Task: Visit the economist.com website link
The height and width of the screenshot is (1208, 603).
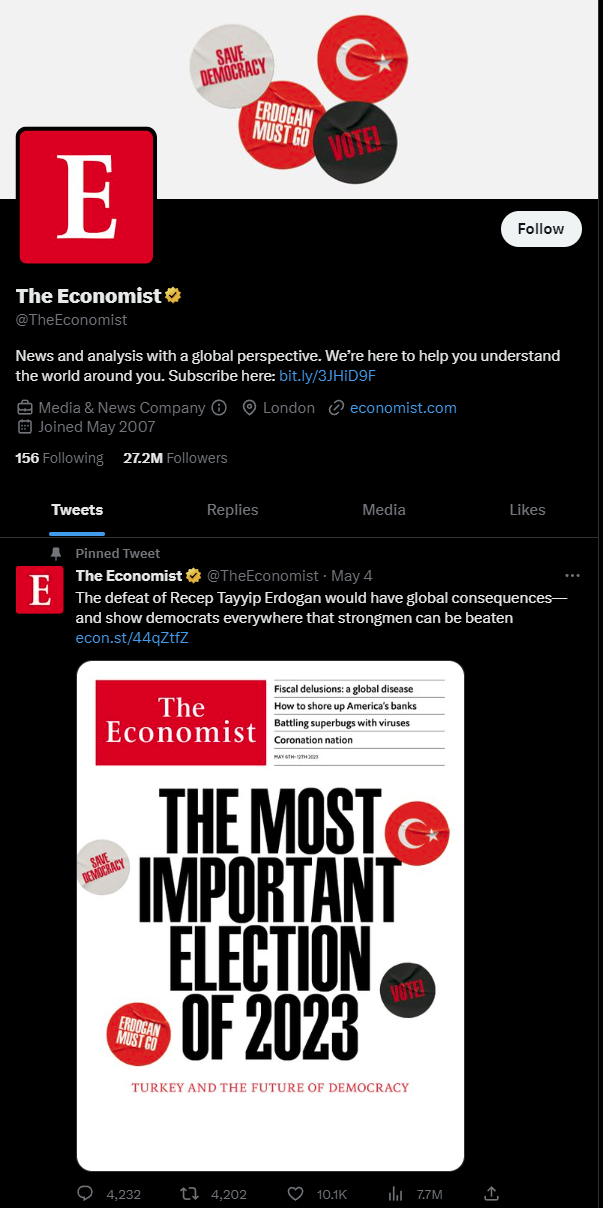Action: (x=403, y=408)
